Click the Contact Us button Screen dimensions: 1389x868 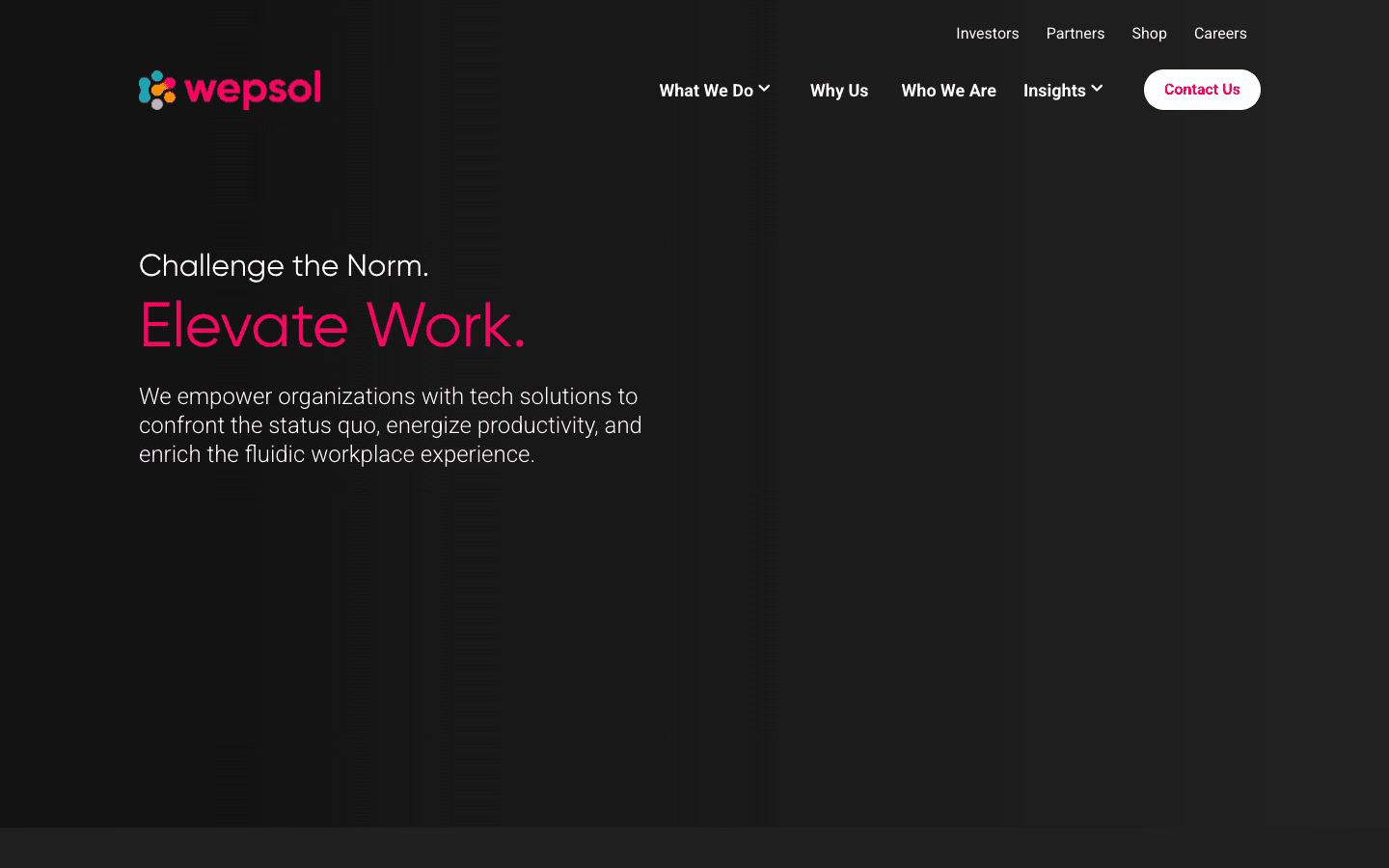pyautogui.click(x=1202, y=90)
